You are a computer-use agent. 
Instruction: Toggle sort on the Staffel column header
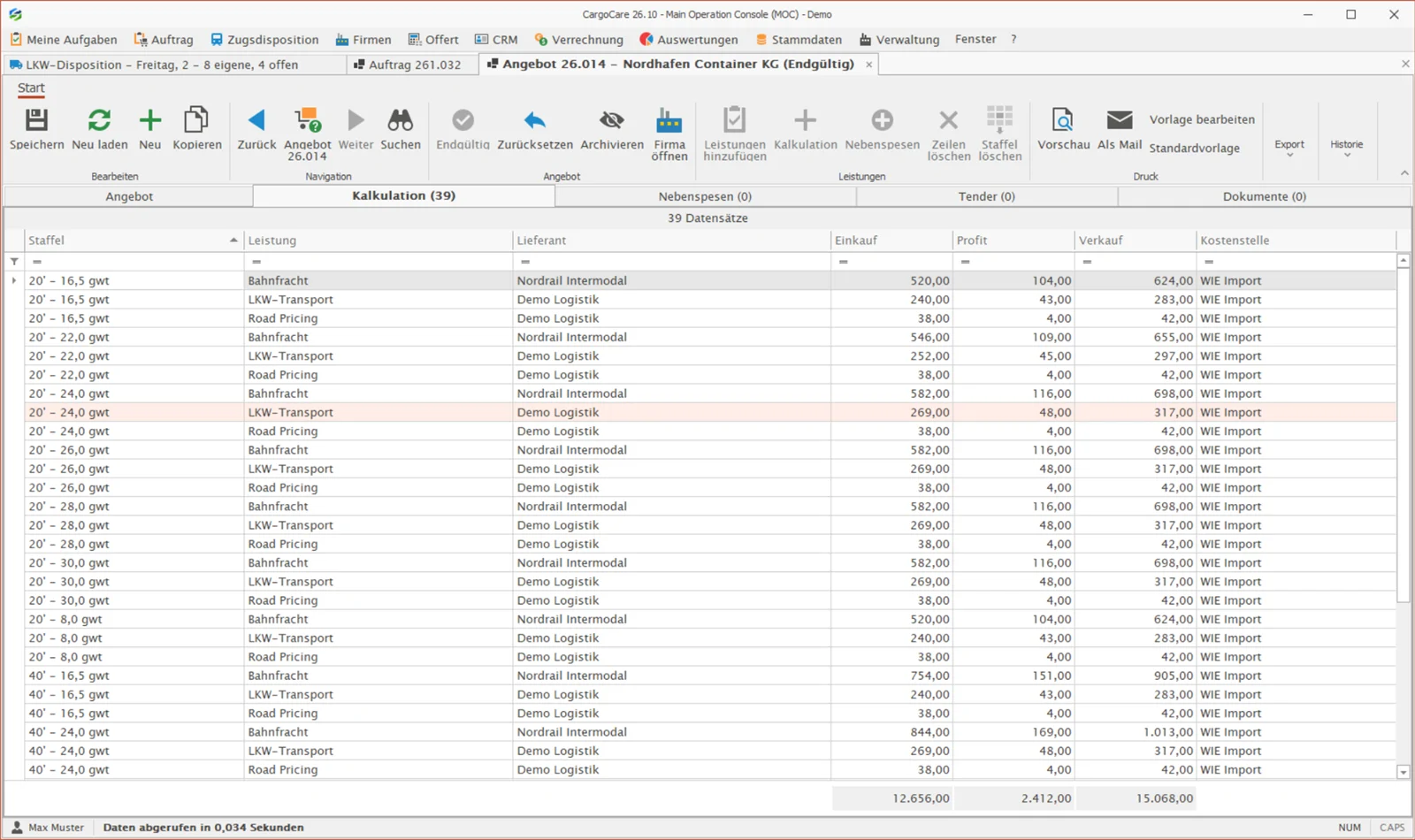134,241
